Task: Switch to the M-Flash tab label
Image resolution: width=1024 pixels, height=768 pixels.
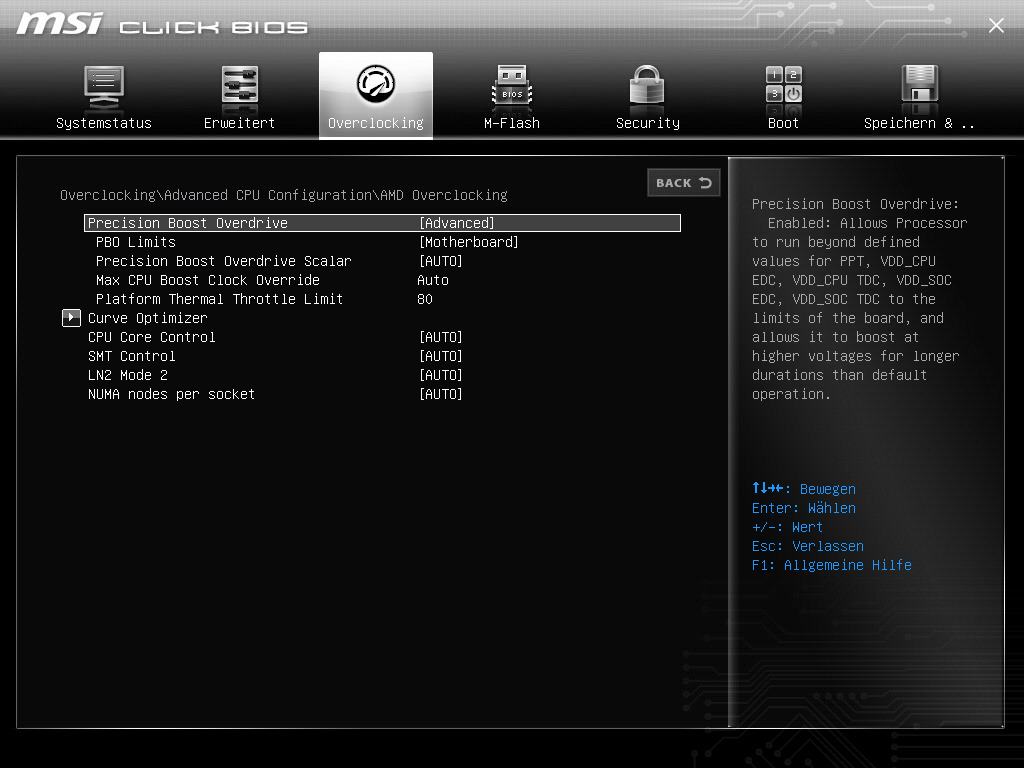Action: tap(511, 123)
